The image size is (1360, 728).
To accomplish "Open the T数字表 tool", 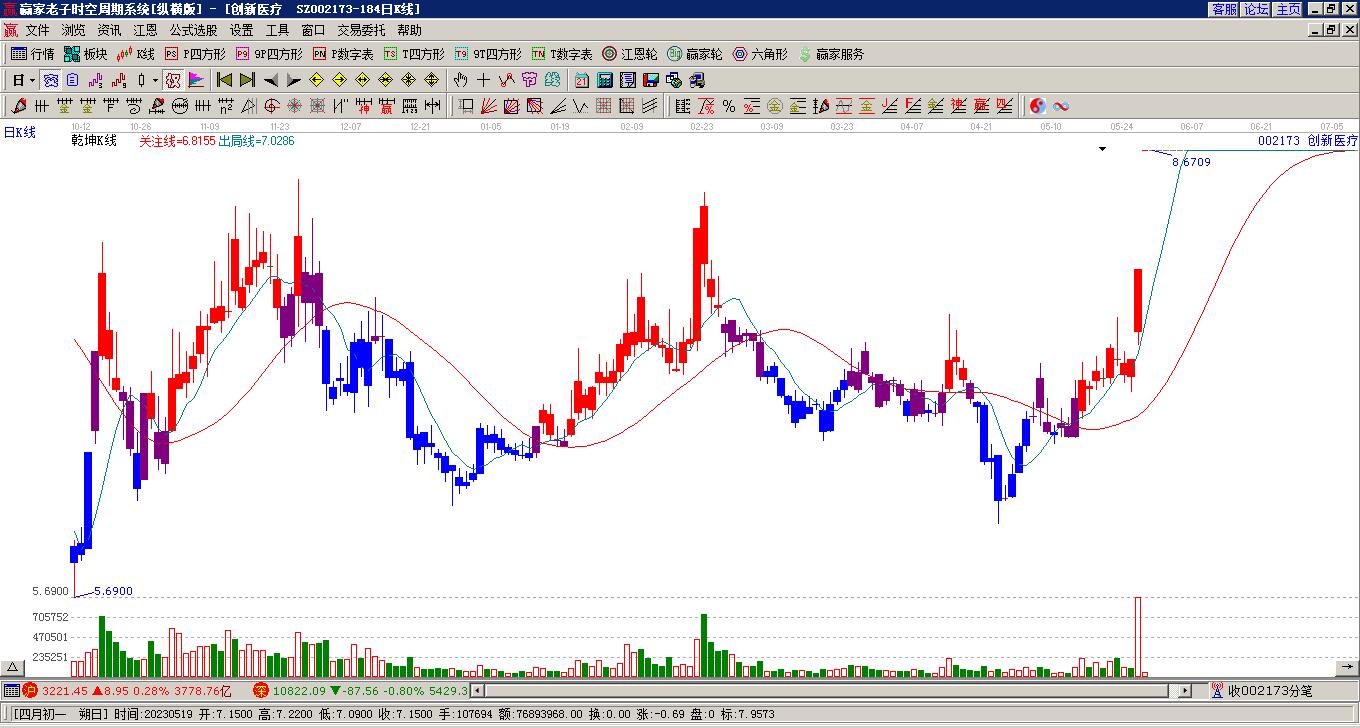I will coord(561,54).
